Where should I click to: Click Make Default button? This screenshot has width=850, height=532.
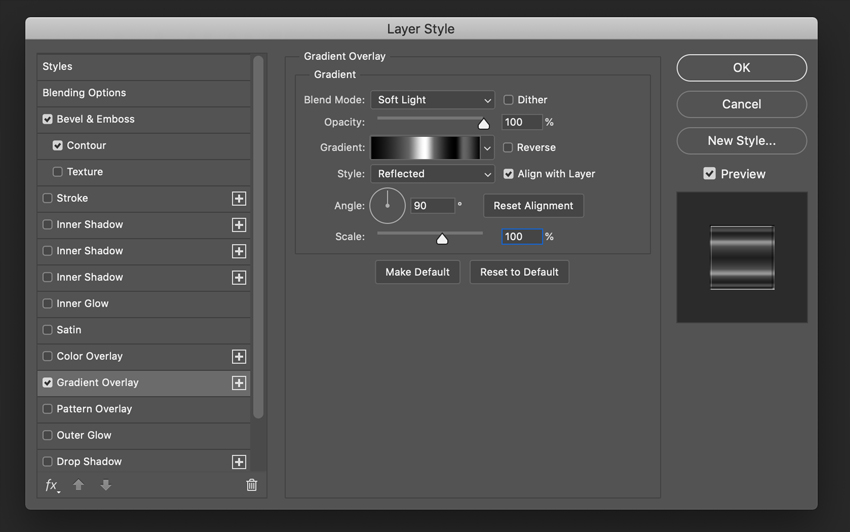[417, 272]
